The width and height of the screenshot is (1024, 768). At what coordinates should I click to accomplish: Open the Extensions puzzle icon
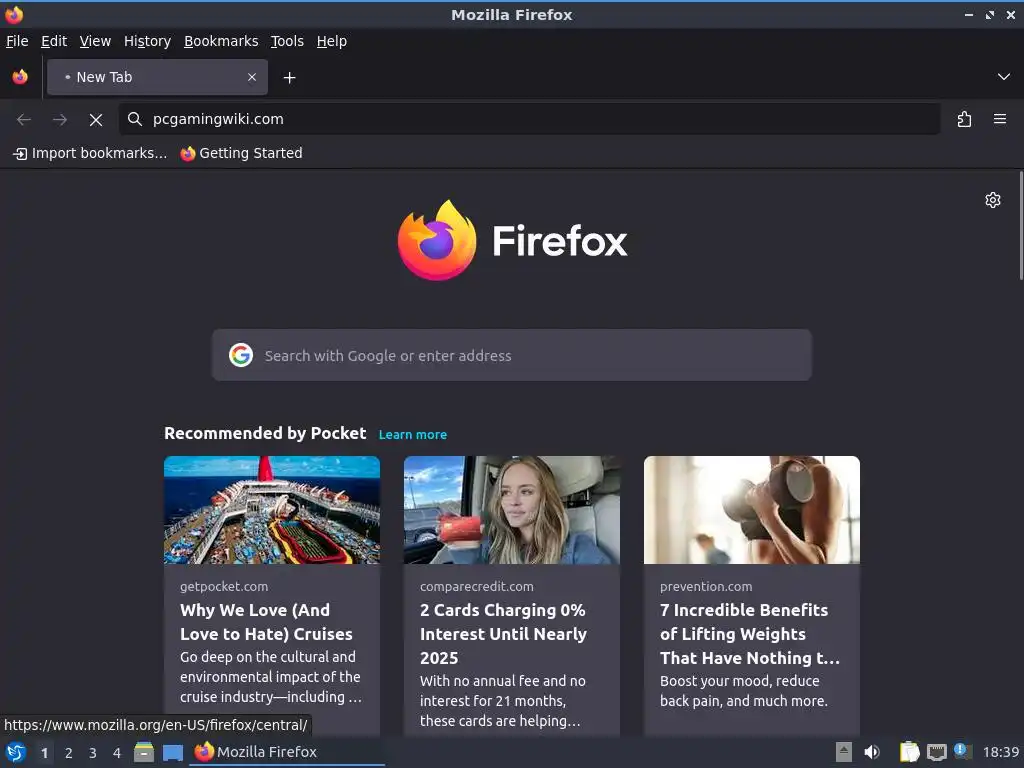(964, 119)
